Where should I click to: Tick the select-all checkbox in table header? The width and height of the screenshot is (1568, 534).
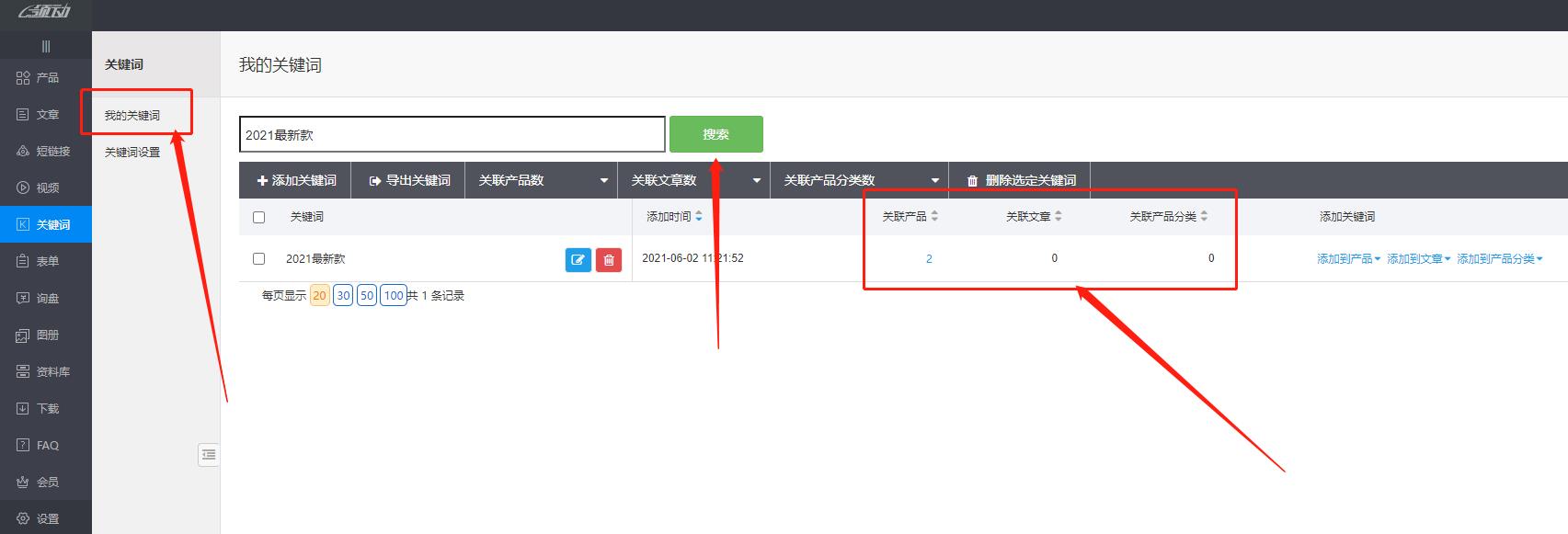click(x=258, y=217)
